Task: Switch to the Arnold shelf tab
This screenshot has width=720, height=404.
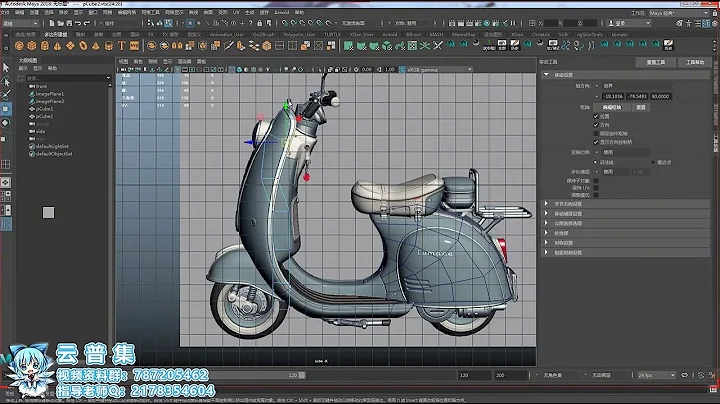Action: (390, 34)
